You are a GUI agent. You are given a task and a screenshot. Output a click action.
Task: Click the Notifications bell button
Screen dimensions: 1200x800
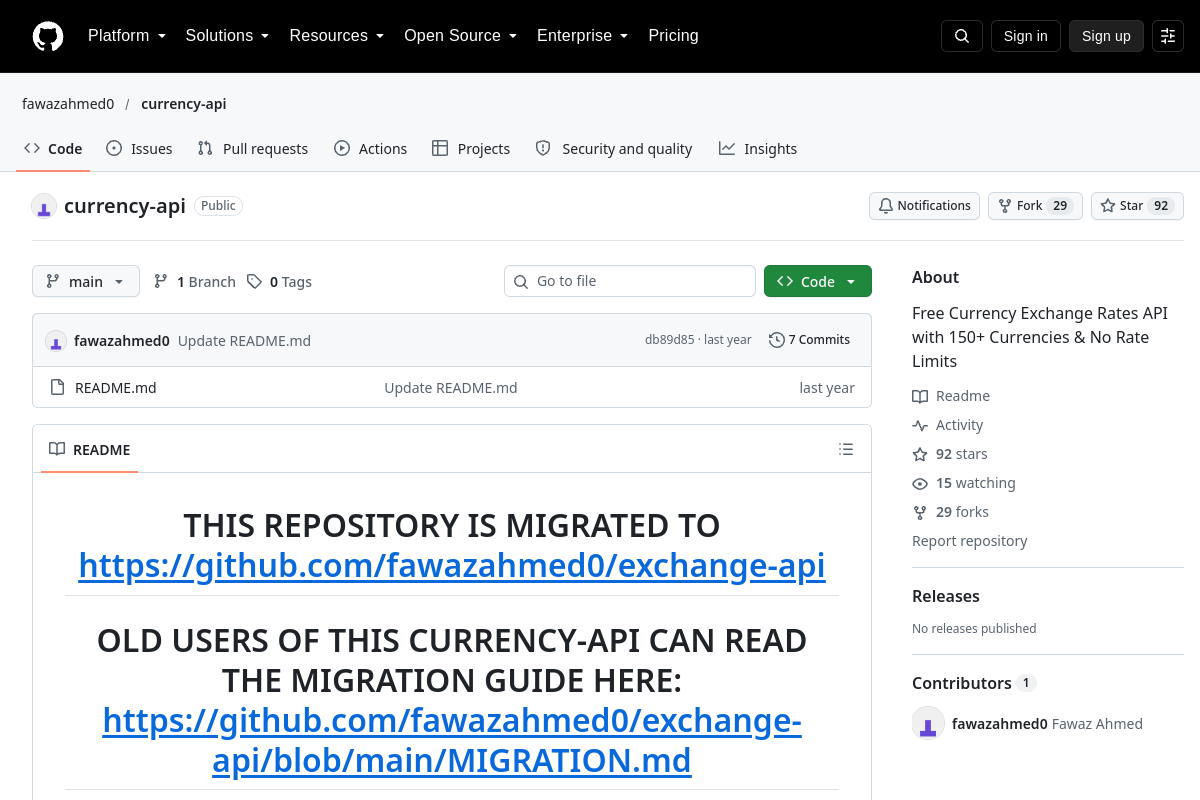(924, 206)
